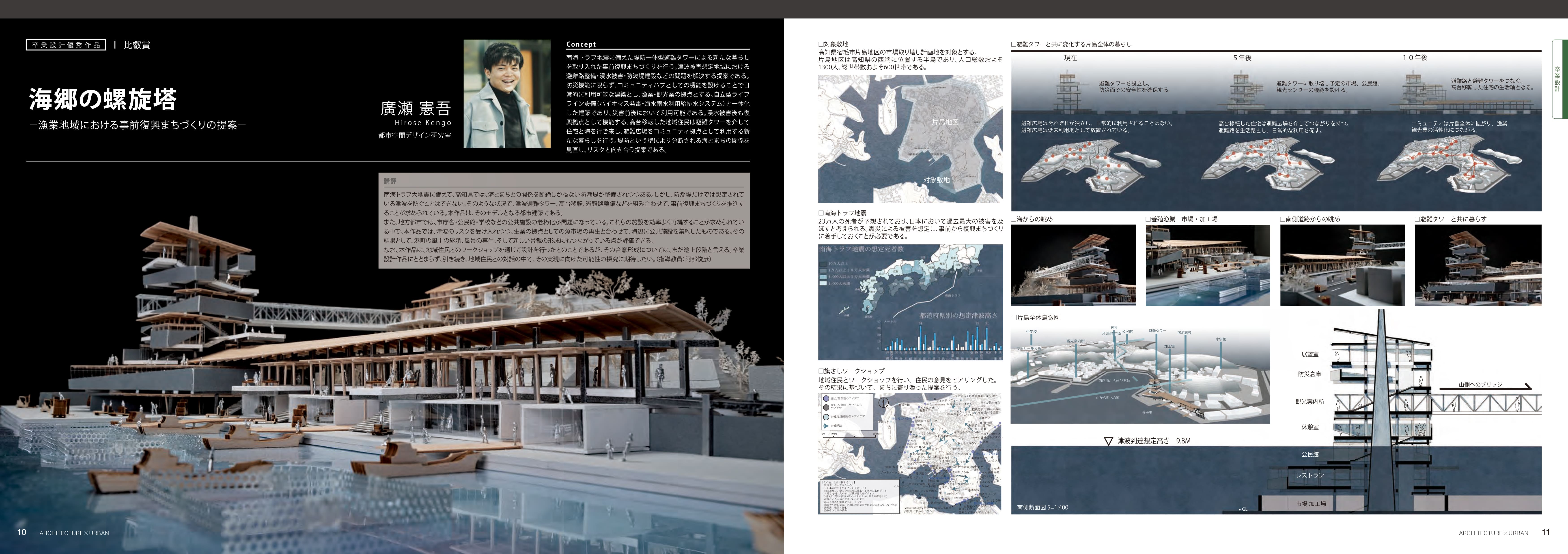Select the '□対象敷地' section heading
The height and width of the screenshot is (554, 1568).
tap(833, 44)
